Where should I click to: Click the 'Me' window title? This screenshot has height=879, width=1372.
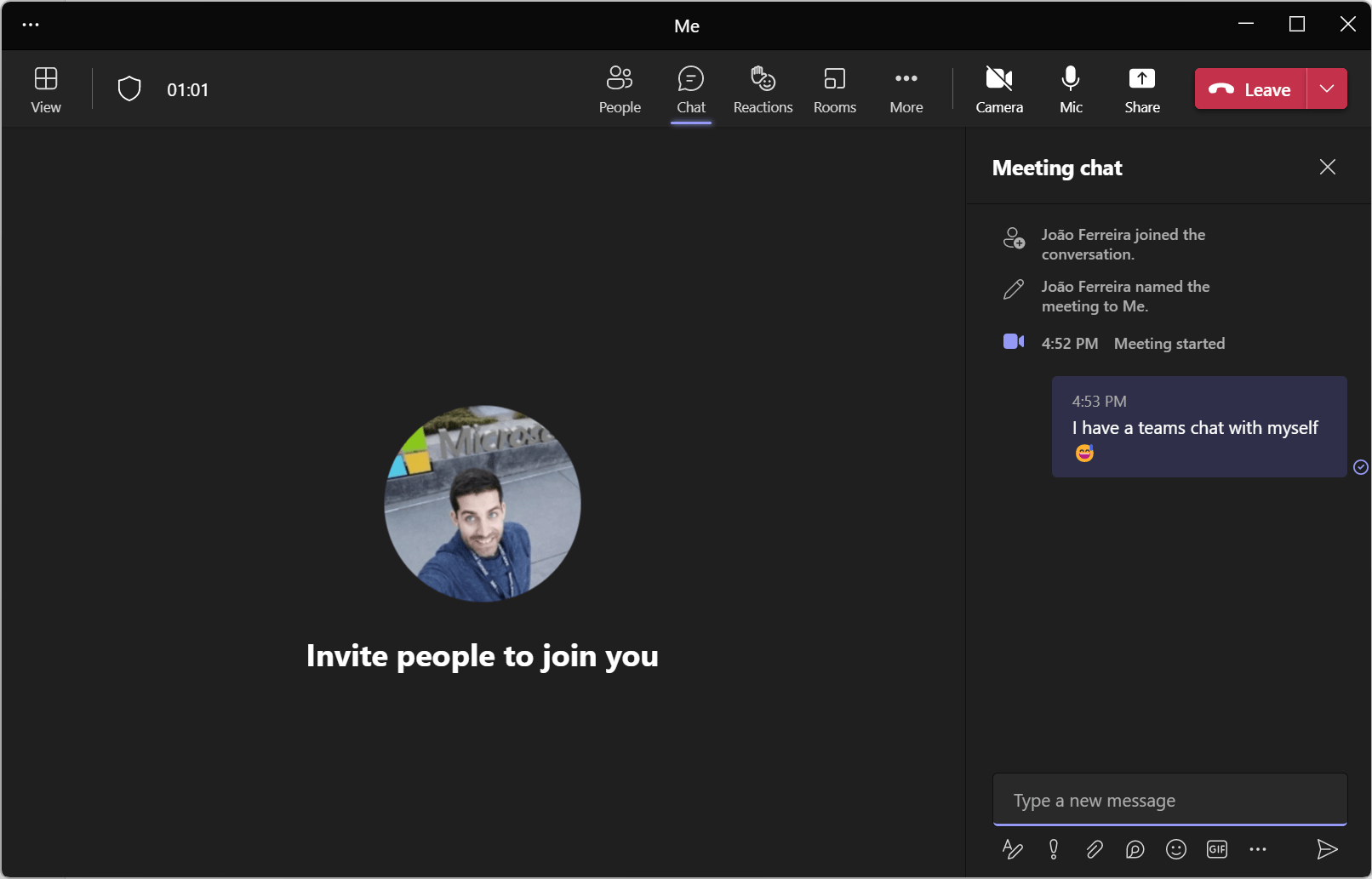pyautogui.click(x=687, y=26)
